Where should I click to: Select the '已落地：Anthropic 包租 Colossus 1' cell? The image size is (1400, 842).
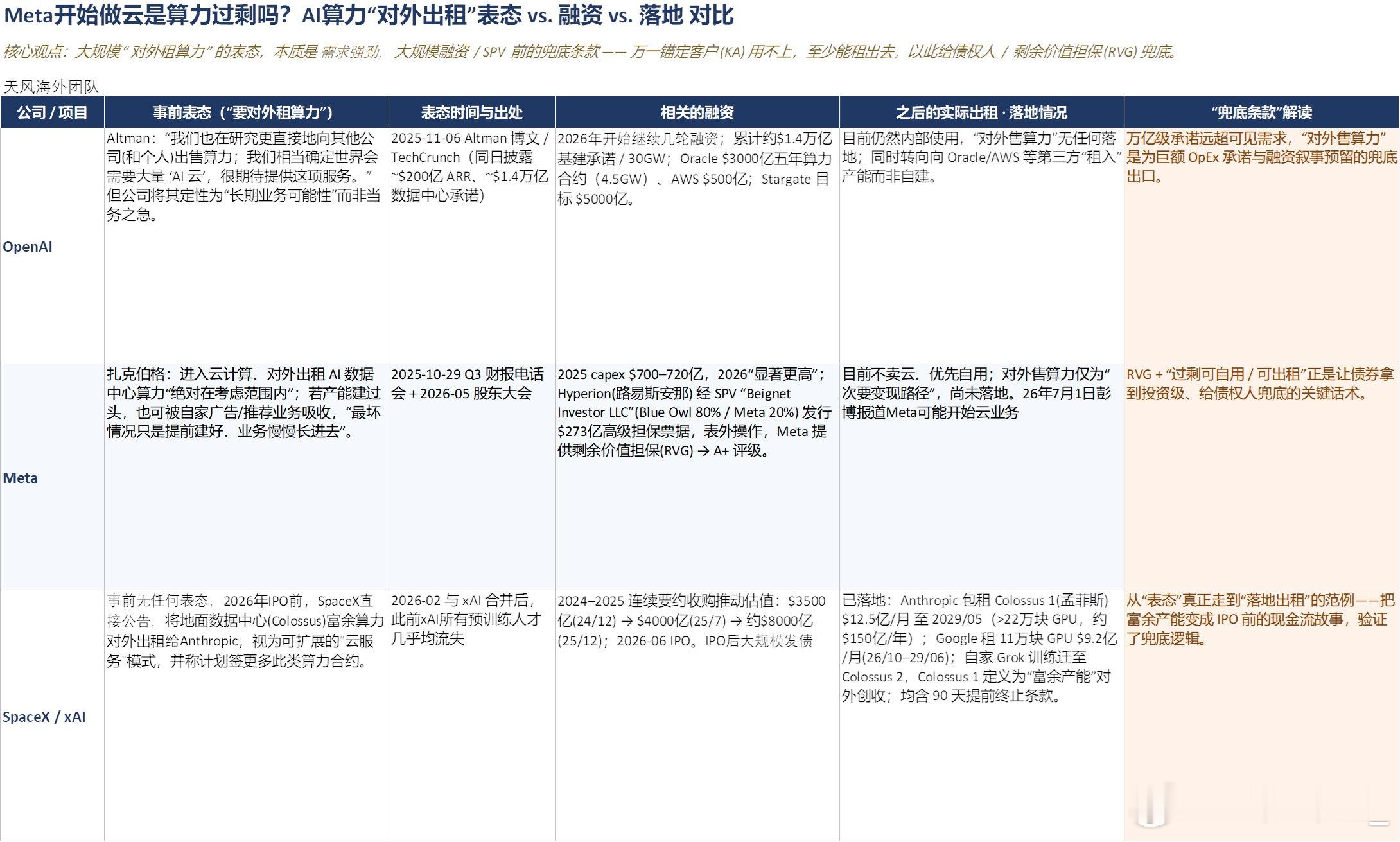tap(982, 715)
